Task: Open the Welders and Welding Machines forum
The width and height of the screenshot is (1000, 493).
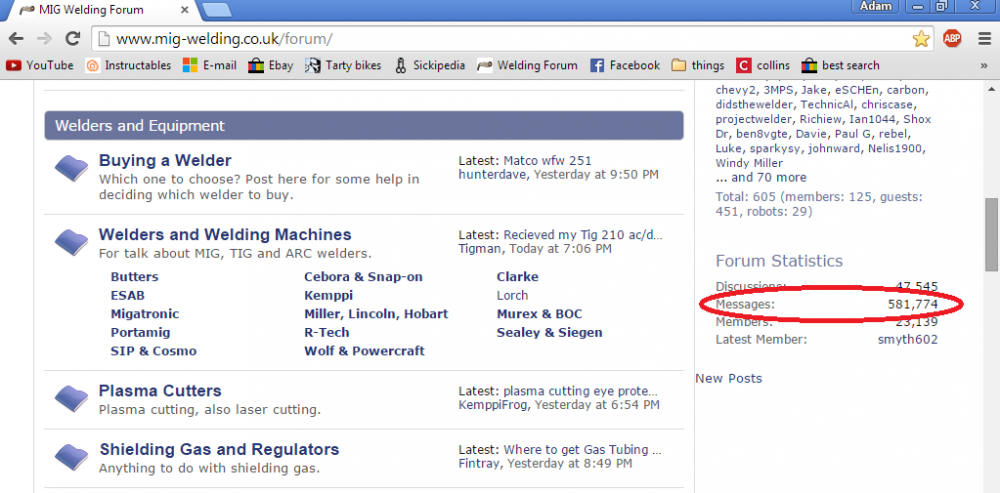Action: point(225,234)
